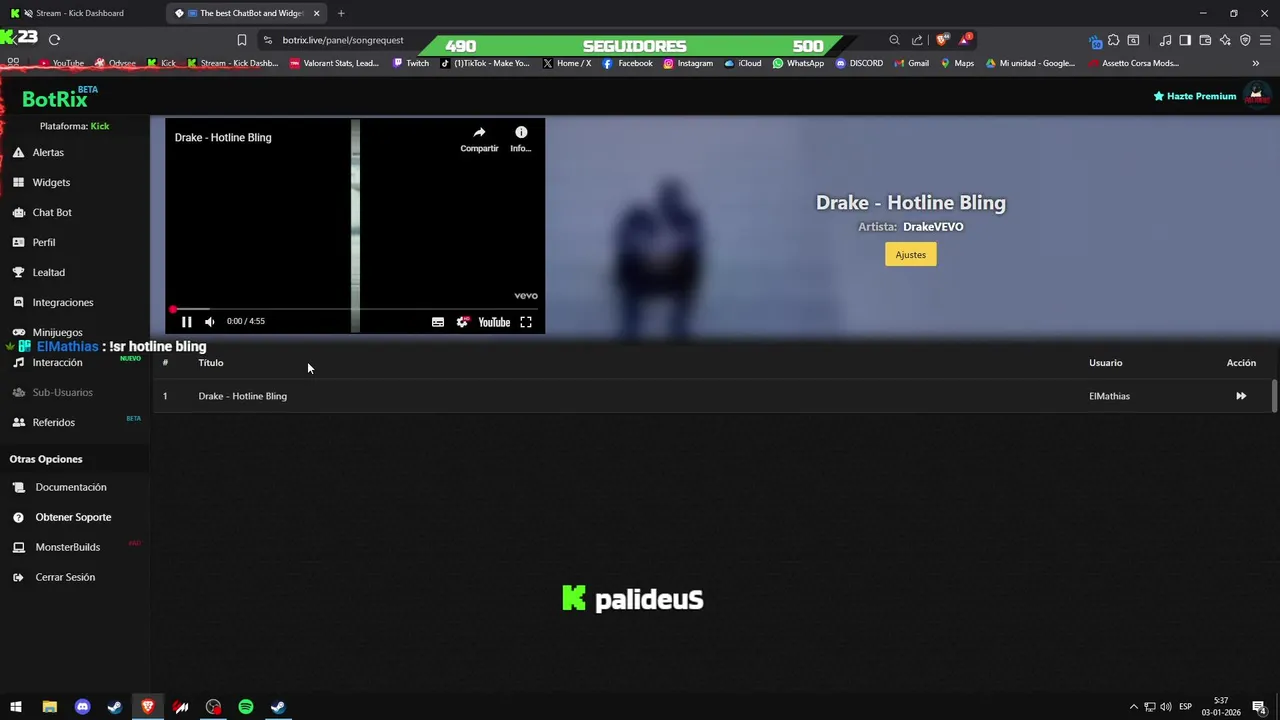Image resolution: width=1280 pixels, height=720 pixels.
Task: Click the Compartir share icon
Action: (x=479, y=139)
